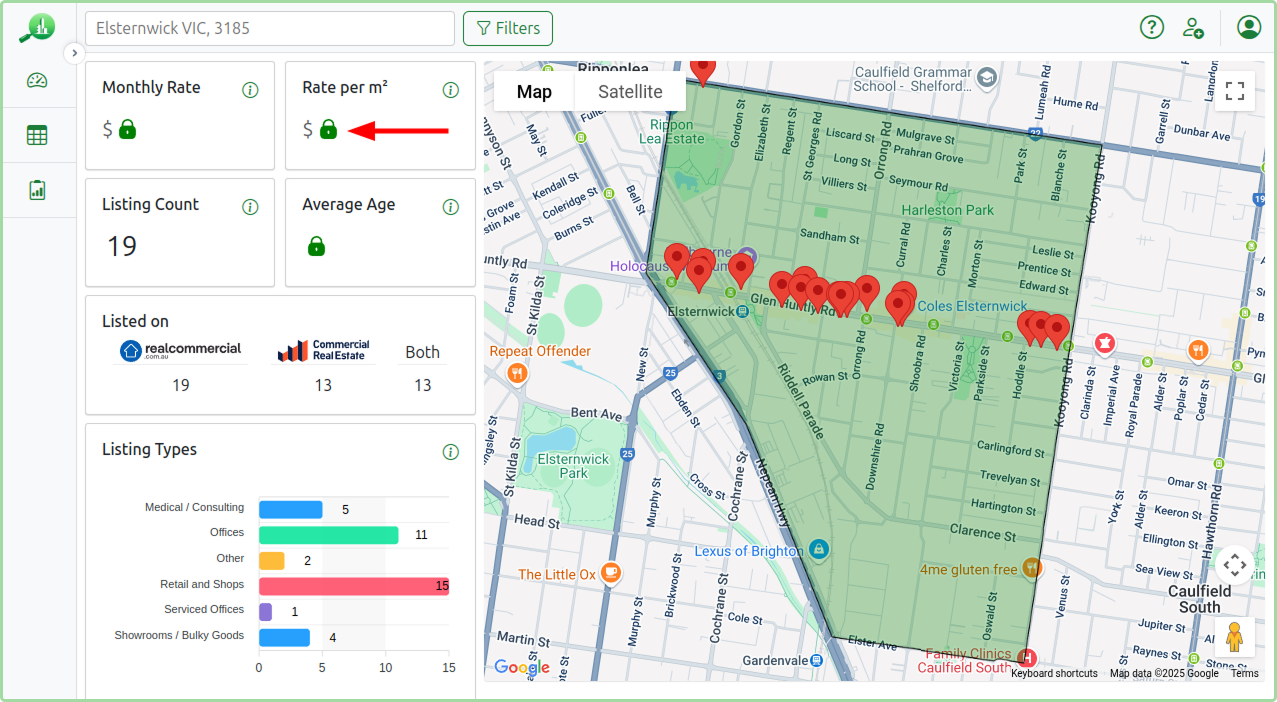1277x702 pixels.
Task: Select the dashboard gauge icon in sidebar
Action: (x=39, y=78)
